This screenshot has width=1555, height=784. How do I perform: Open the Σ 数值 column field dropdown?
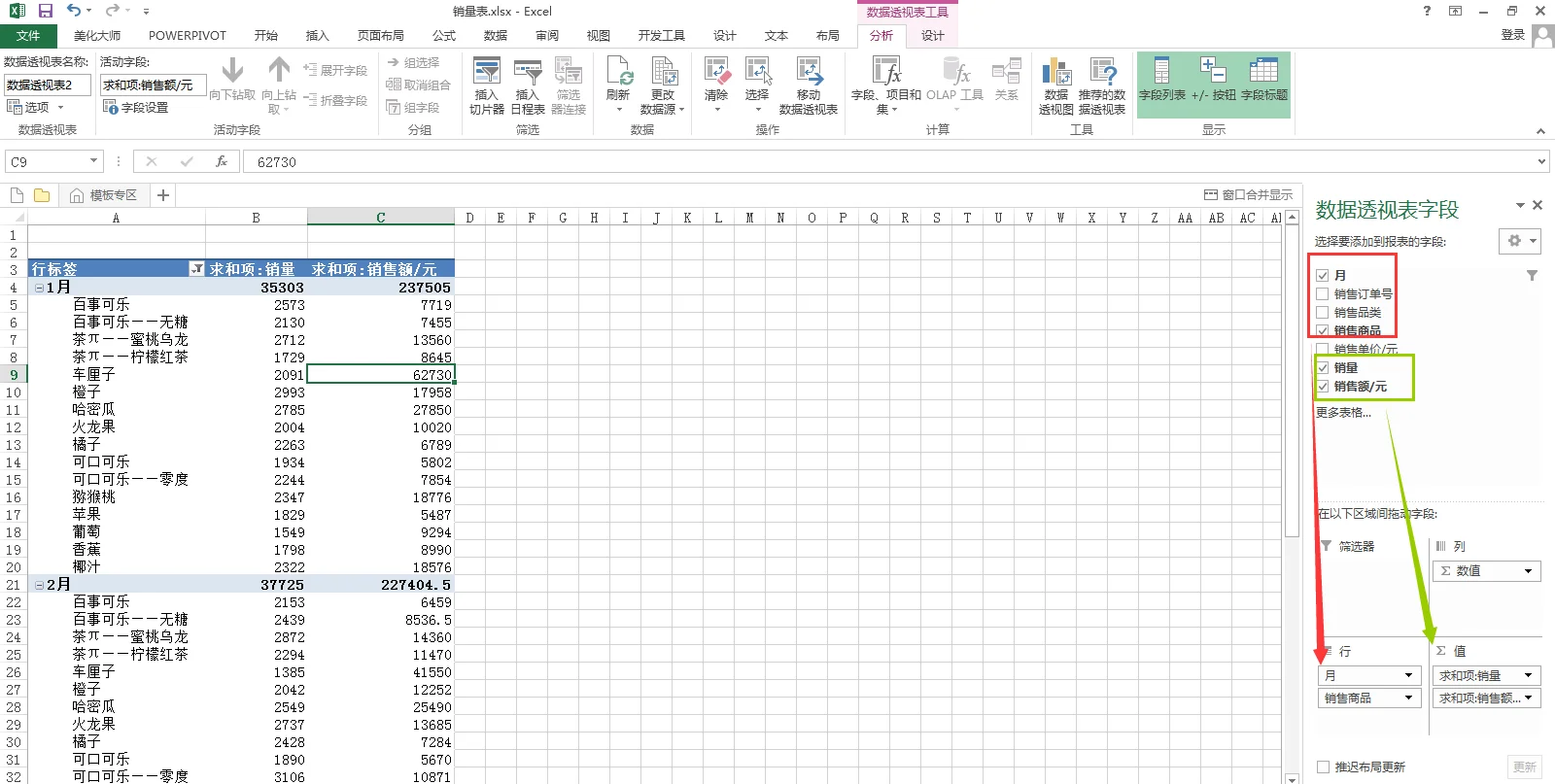click(1528, 570)
